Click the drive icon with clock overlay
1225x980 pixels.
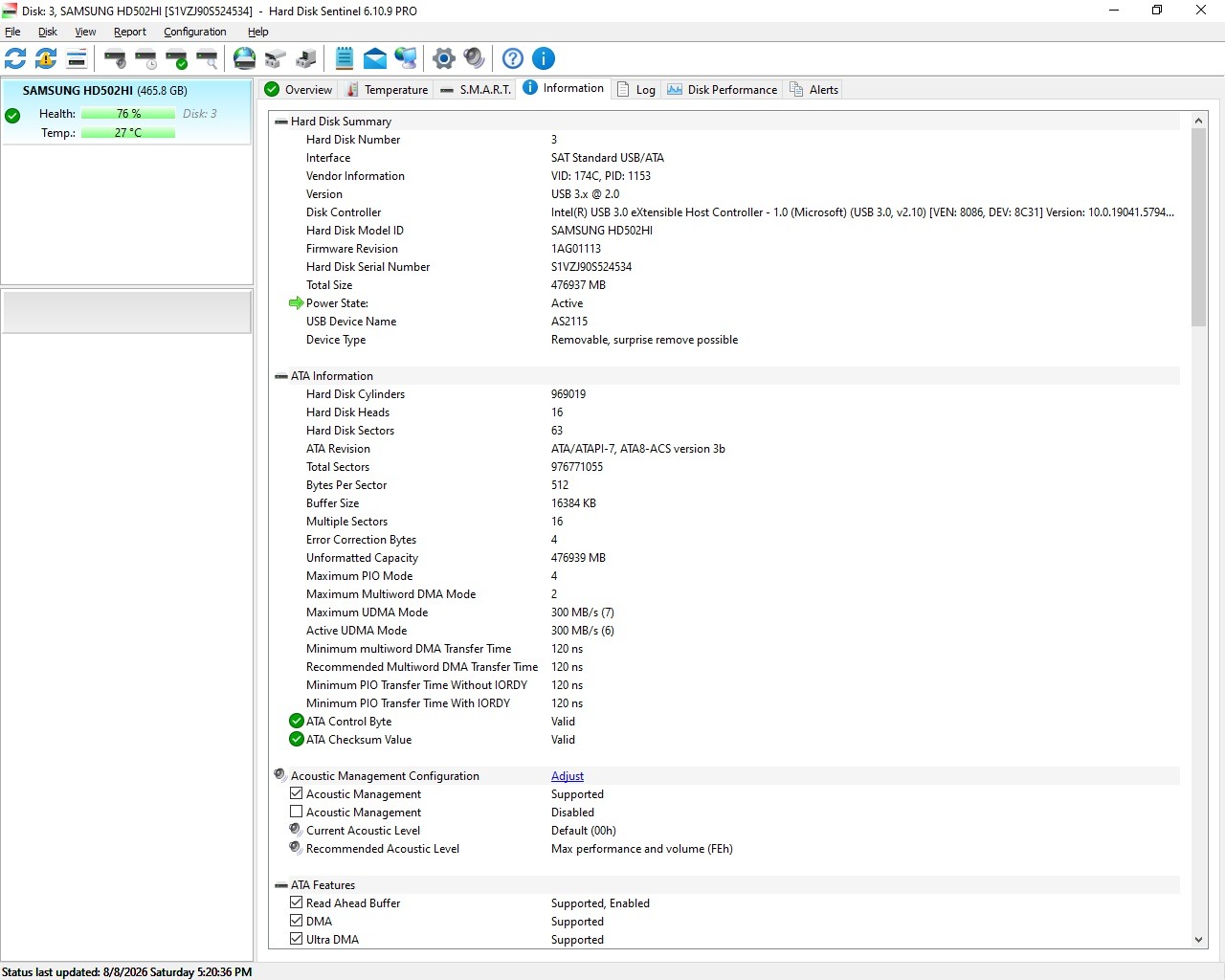click(x=145, y=58)
